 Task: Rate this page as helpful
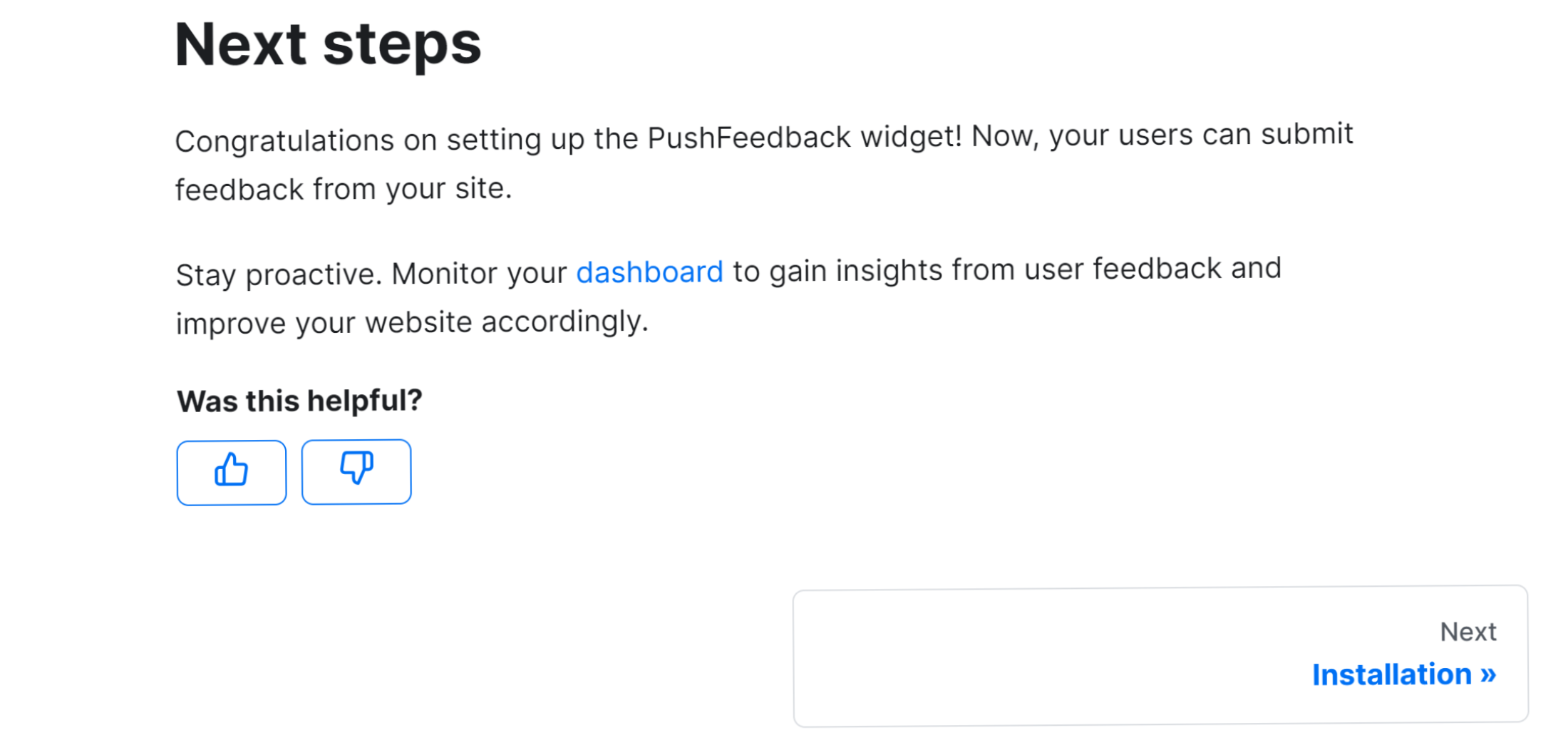coord(232,473)
